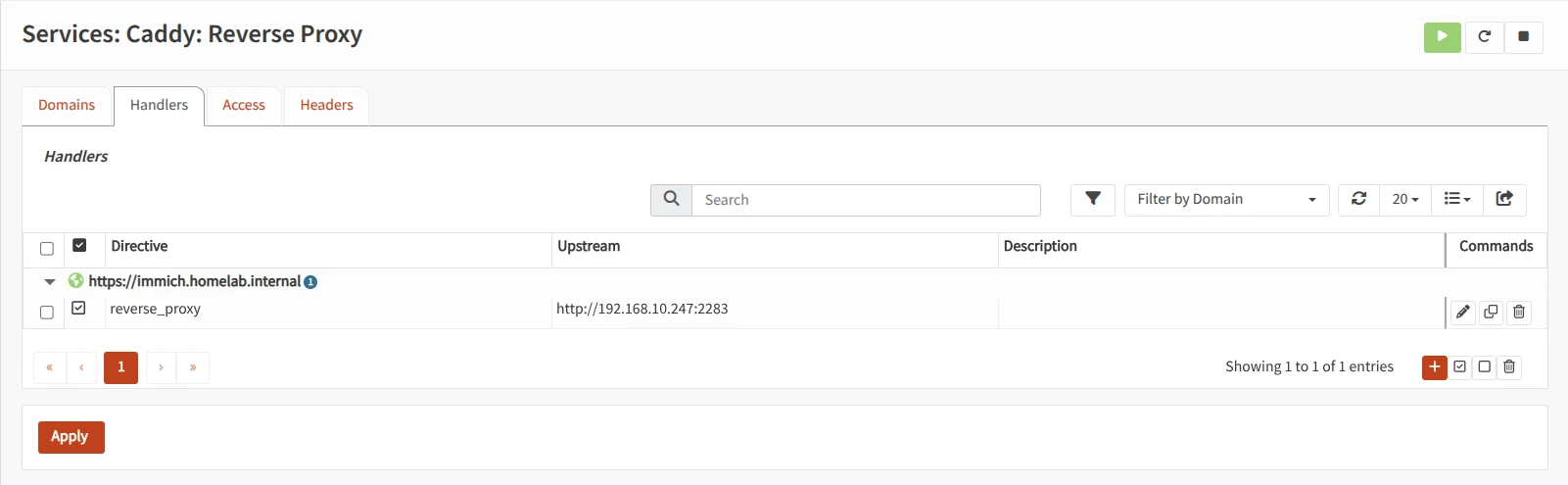
Task: Toggle enabled state of reverse_proxy handler
Action: (x=79, y=309)
